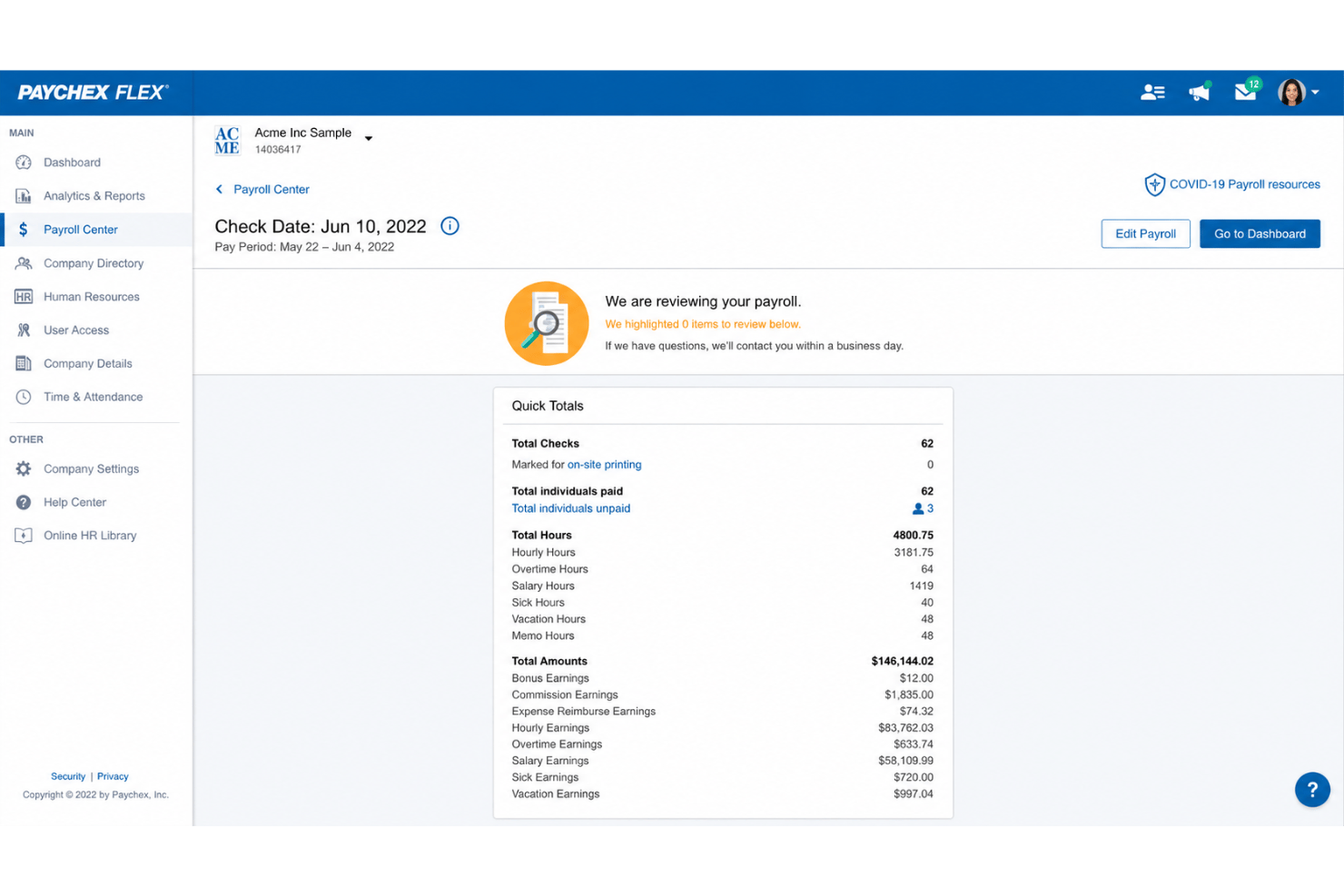The width and height of the screenshot is (1344, 896).
Task: Expand the Acme Inc Sample company dropdown
Action: click(x=369, y=139)
